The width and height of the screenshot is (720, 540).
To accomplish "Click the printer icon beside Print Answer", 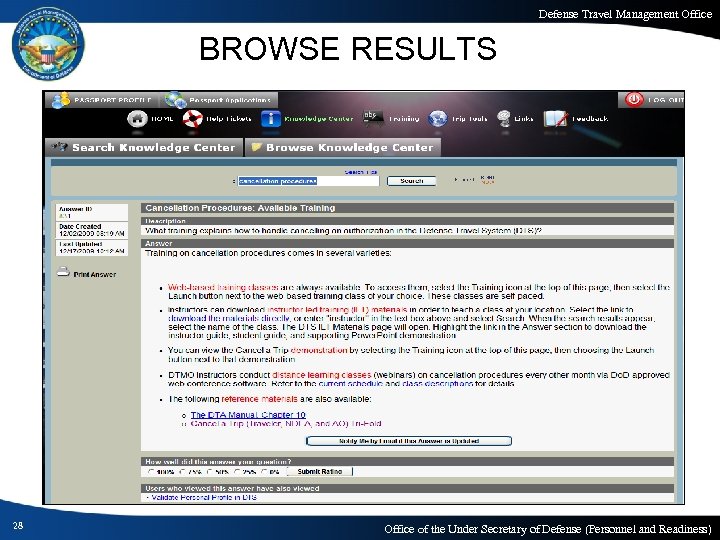I will [63, 272].
